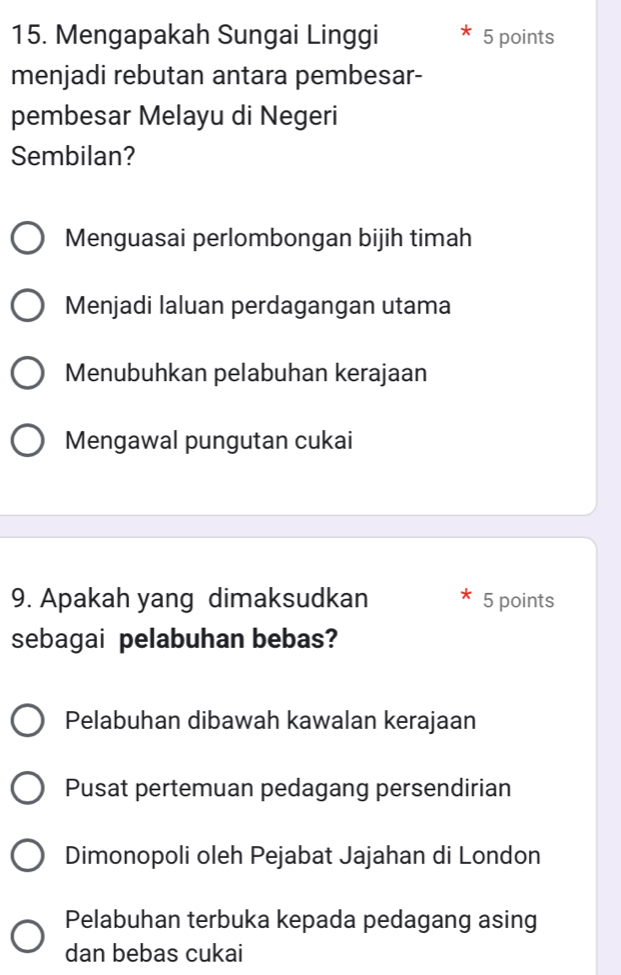Click the answer text 'Menguasai perlombongan bijih timah'
The width and height of the screenshot is (621, 975).
tap(268, 239)
